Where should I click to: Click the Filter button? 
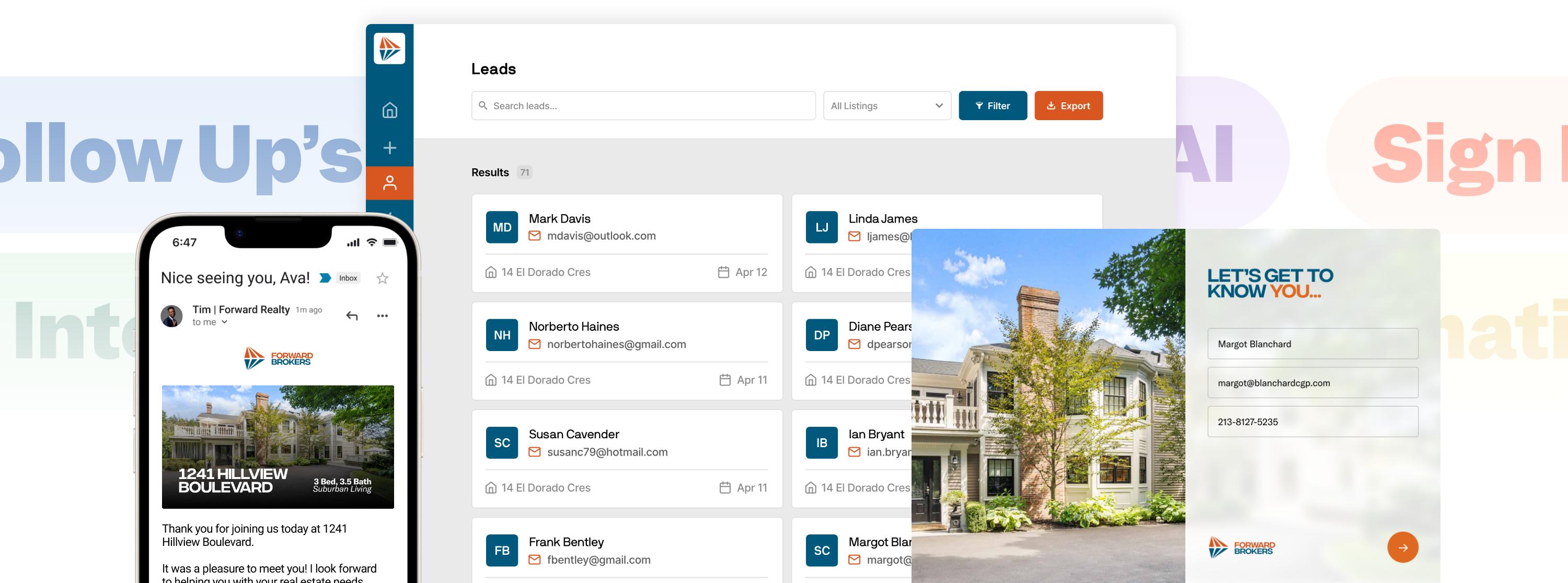pos(992,106)
